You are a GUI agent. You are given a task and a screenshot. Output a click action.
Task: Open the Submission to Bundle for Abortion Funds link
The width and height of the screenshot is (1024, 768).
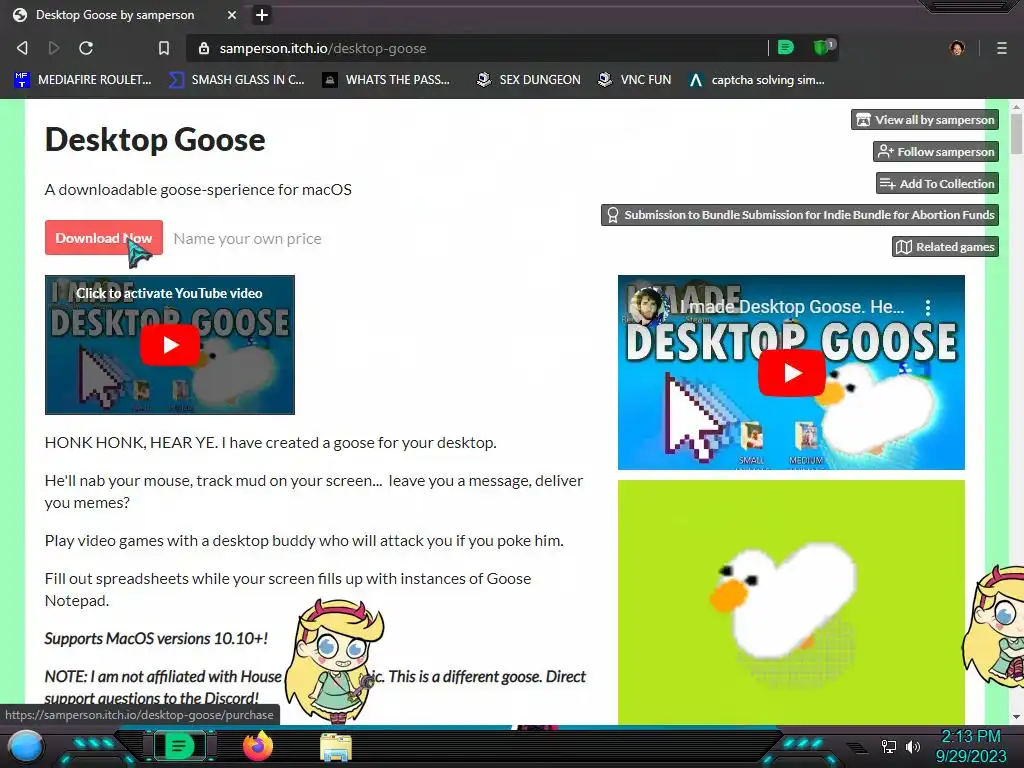pos(800,215)
